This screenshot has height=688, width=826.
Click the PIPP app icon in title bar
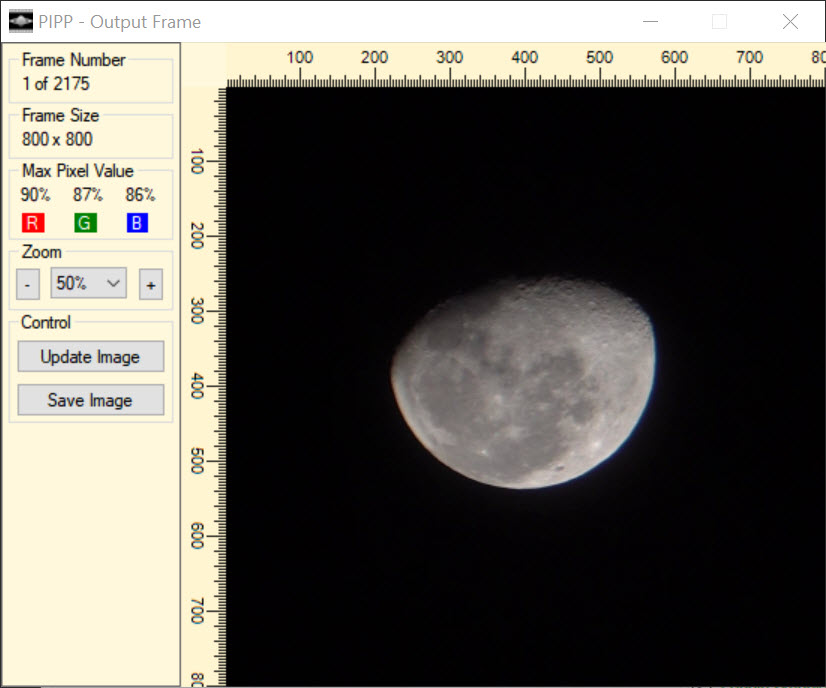pos(20,21)
